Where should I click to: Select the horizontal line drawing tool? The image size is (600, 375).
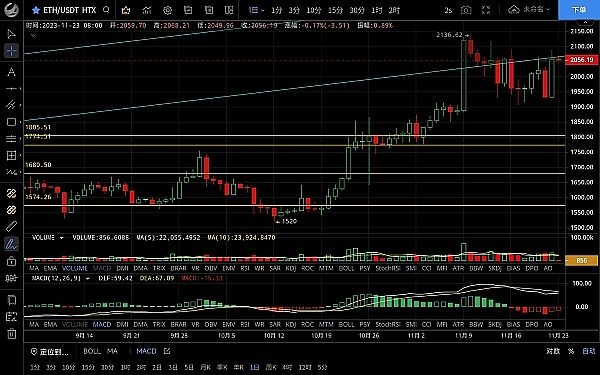(11, 88)
